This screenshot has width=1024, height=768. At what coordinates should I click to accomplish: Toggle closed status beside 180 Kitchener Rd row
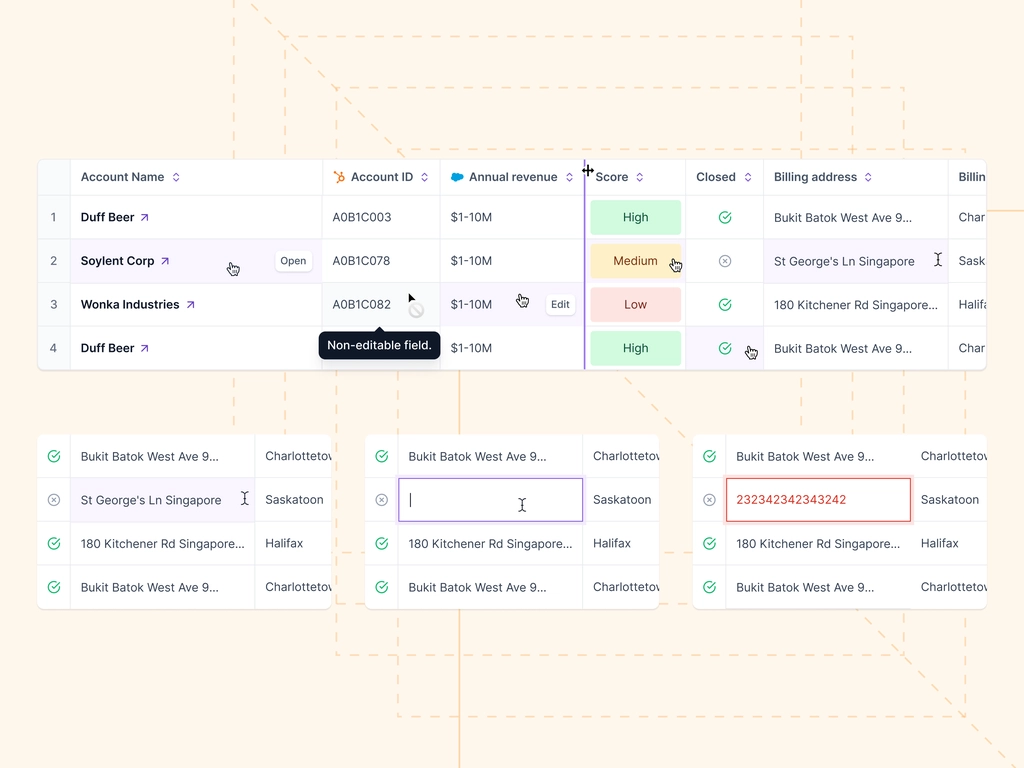[53, 543]
